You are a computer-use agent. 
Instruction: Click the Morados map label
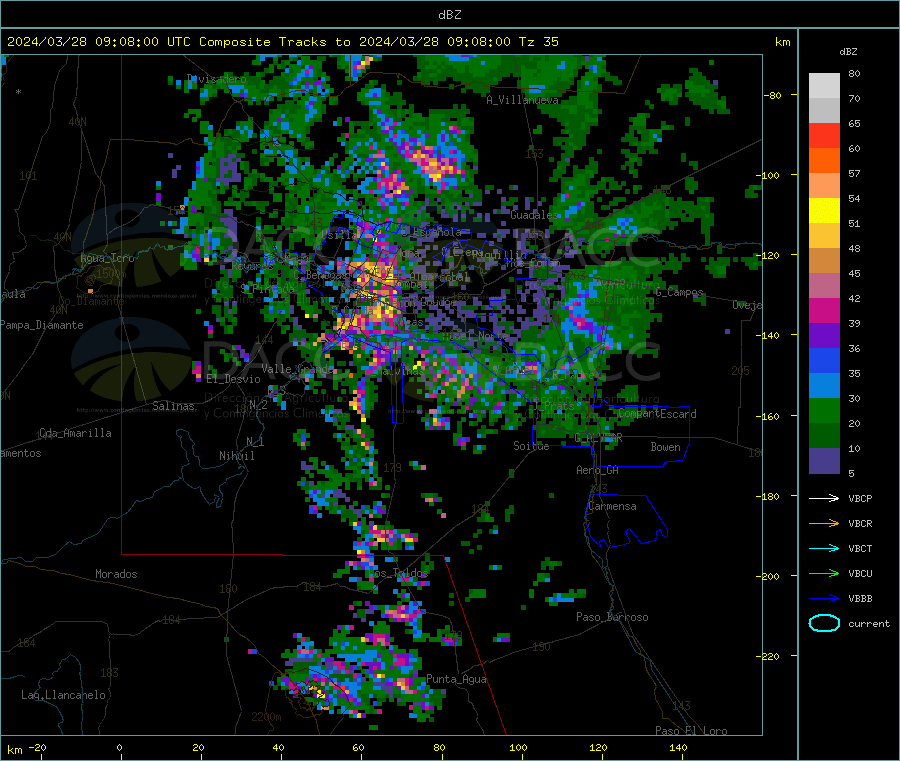pyautogui.click(x=116, y=574)
